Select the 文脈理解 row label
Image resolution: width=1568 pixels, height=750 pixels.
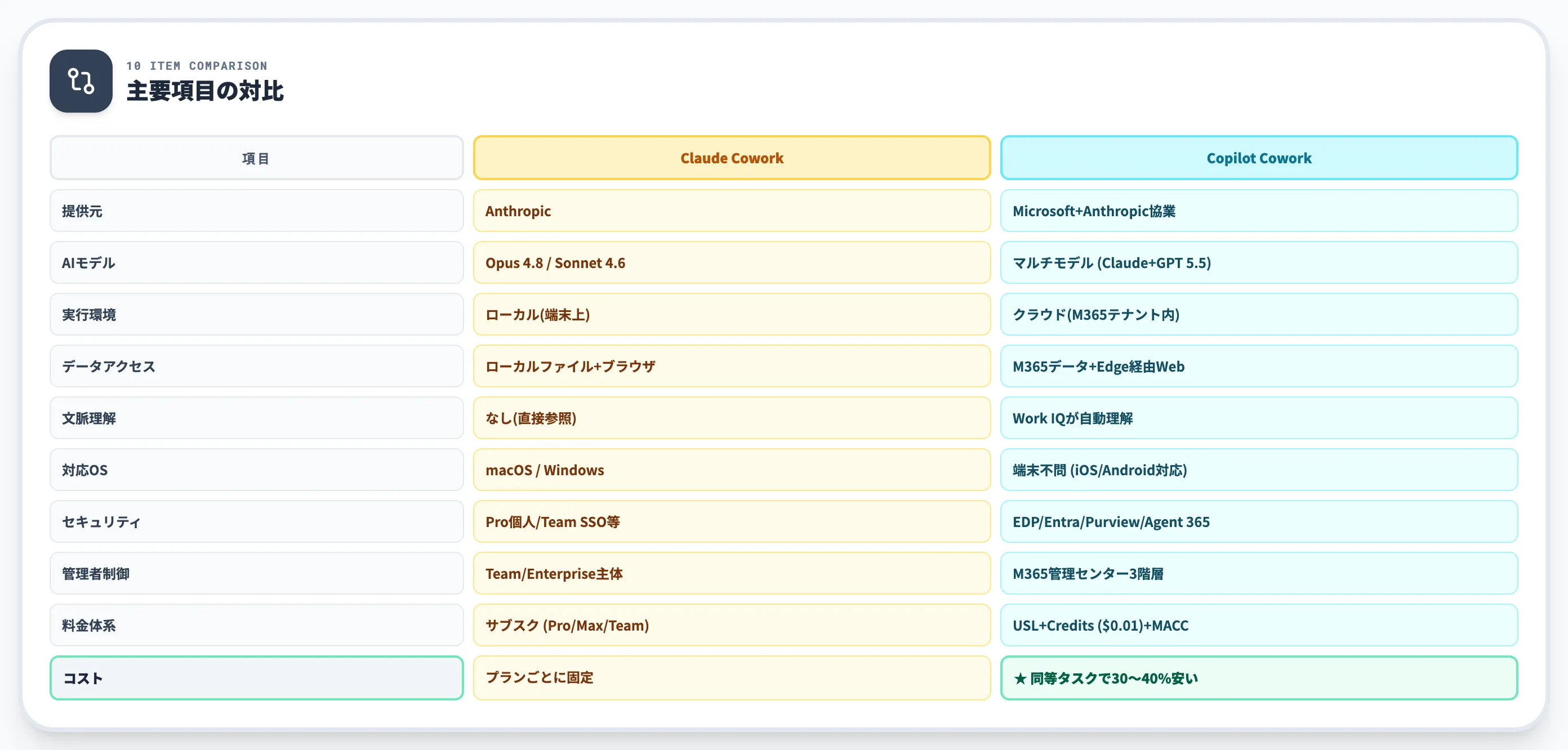point(256,418)
